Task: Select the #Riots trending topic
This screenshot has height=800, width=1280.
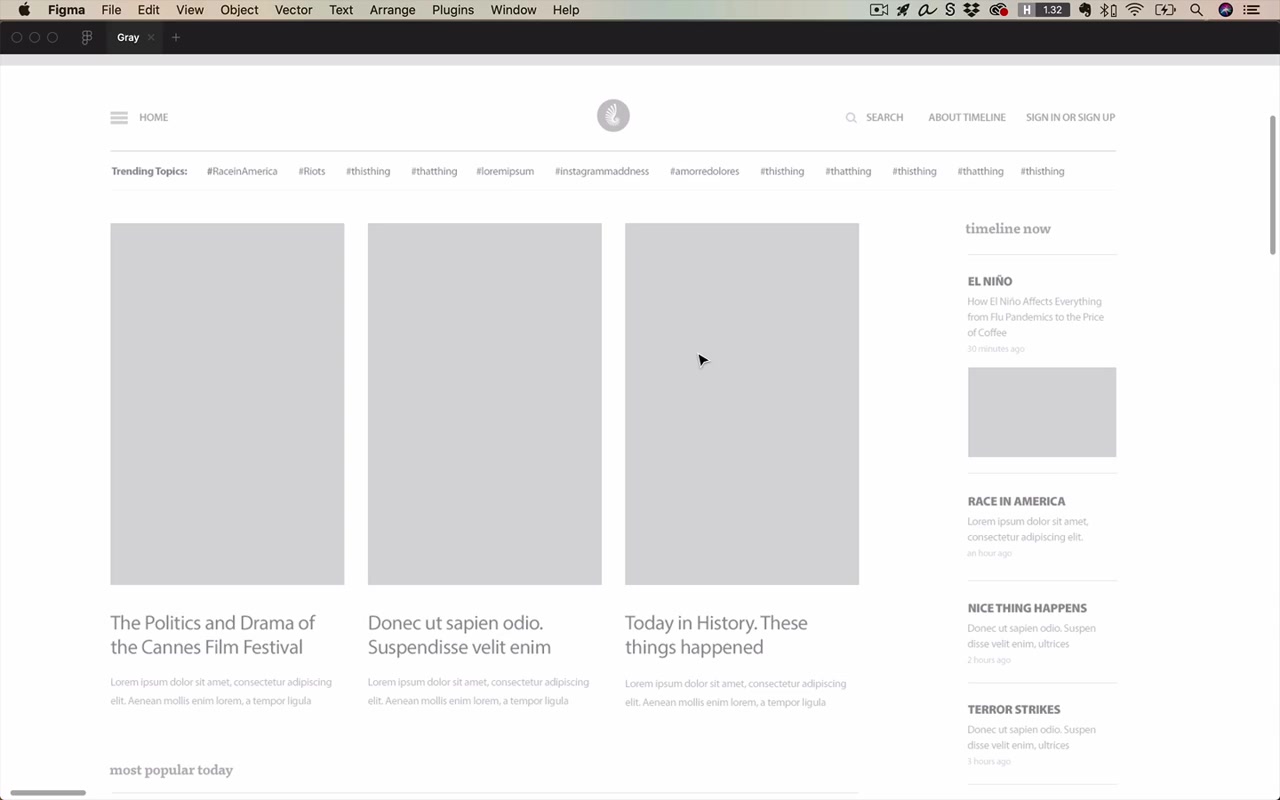Action: [312, 171]
